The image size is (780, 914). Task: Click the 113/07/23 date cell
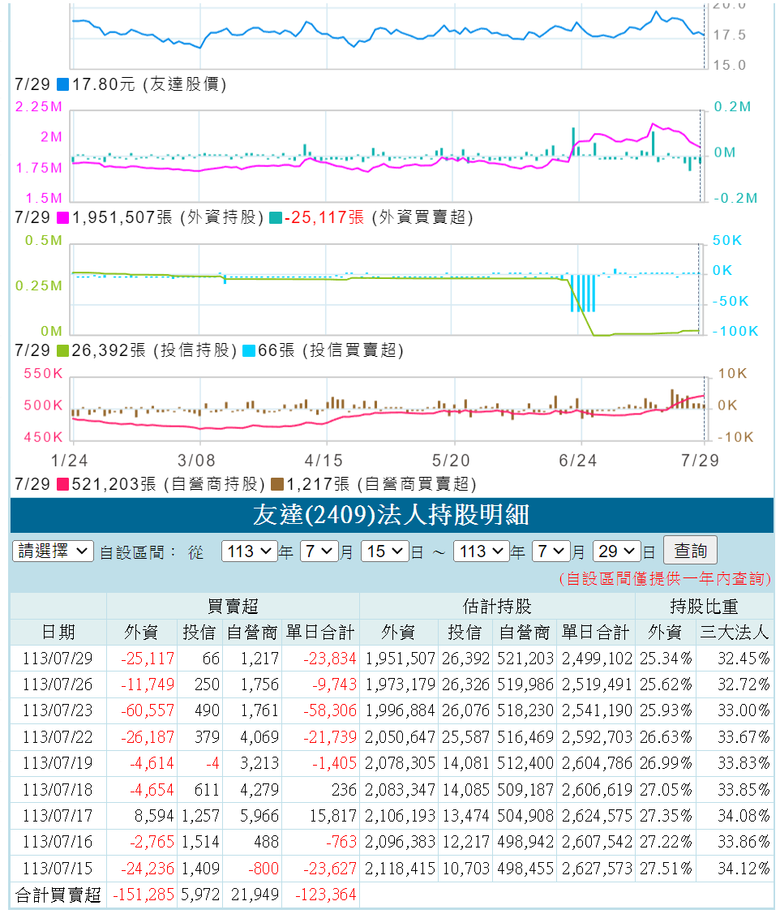point(58,711)
